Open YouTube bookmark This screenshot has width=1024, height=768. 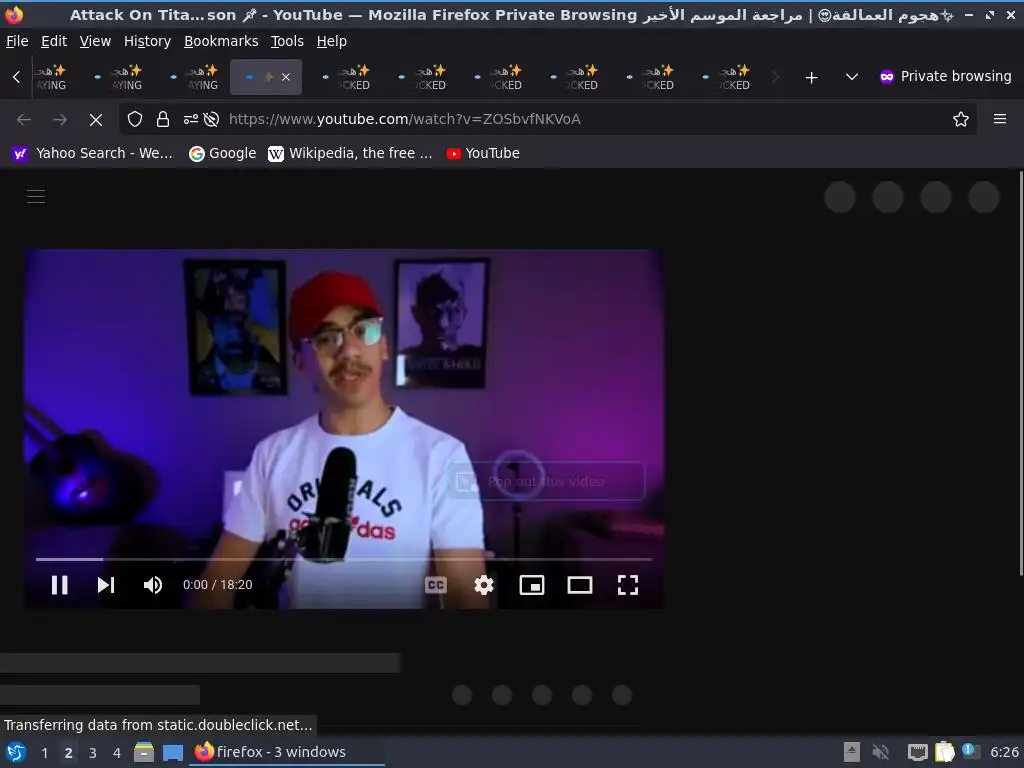point(483,153)
